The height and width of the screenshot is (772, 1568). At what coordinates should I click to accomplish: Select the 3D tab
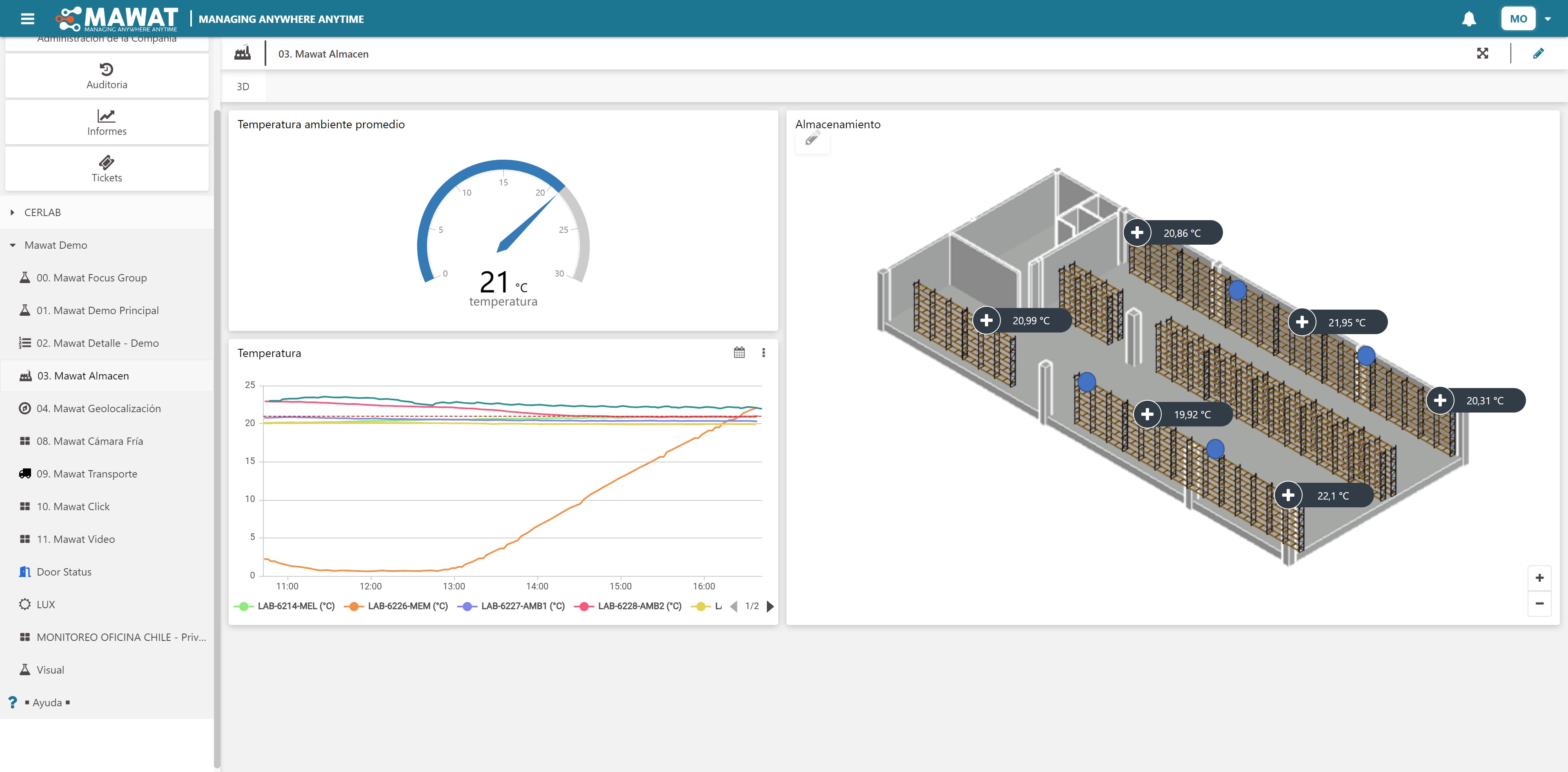coord(243,87)
